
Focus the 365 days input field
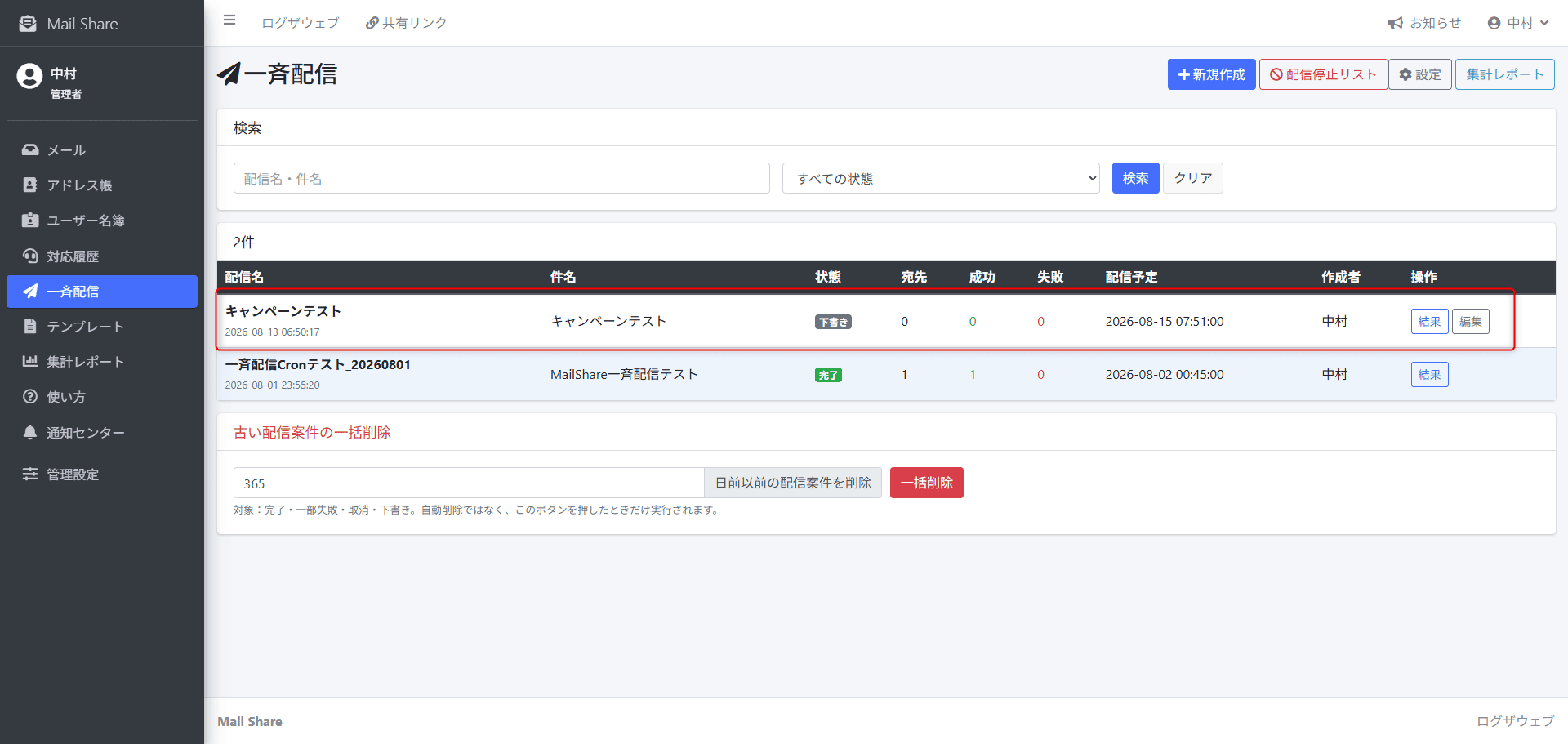[x=469, y=483]
